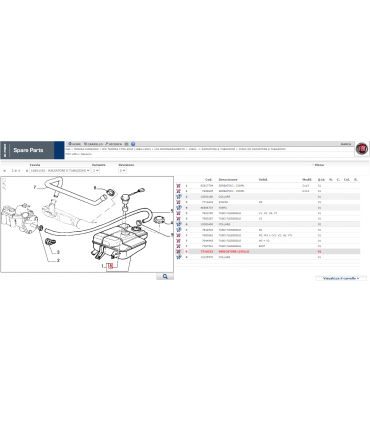Select the red INDICATORE LIVELLO description text

[x=234, y=252]
